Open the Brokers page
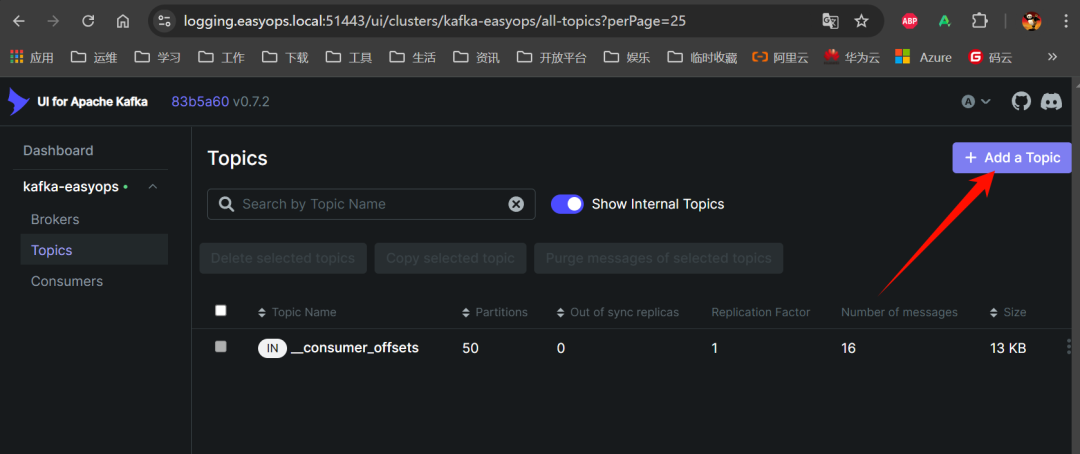 [55, 220]
